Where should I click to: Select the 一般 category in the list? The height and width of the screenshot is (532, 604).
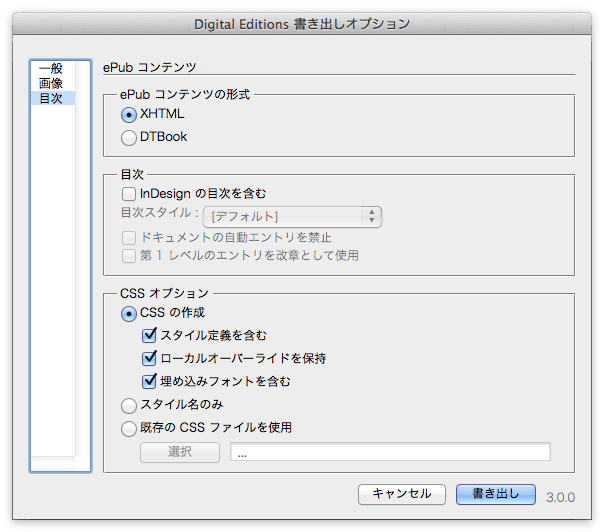point(53,69)
